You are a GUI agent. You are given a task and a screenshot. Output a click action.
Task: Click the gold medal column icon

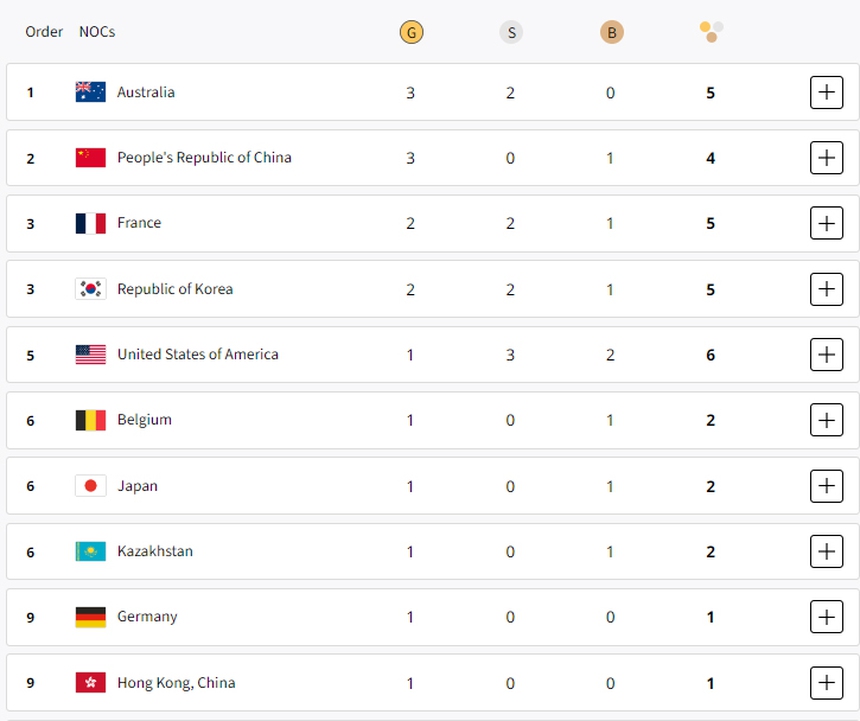pos(410,31)
